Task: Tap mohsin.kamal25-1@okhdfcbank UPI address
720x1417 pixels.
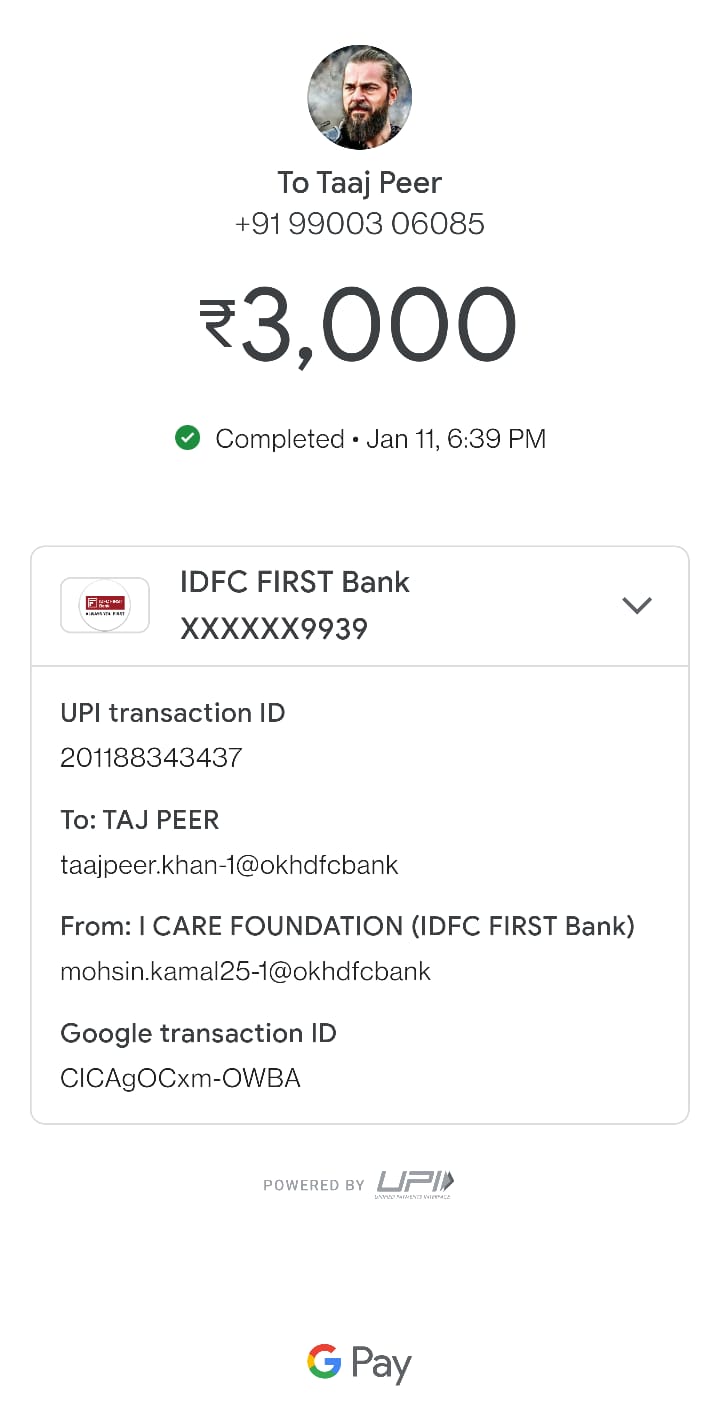Action: coord(246,971)
